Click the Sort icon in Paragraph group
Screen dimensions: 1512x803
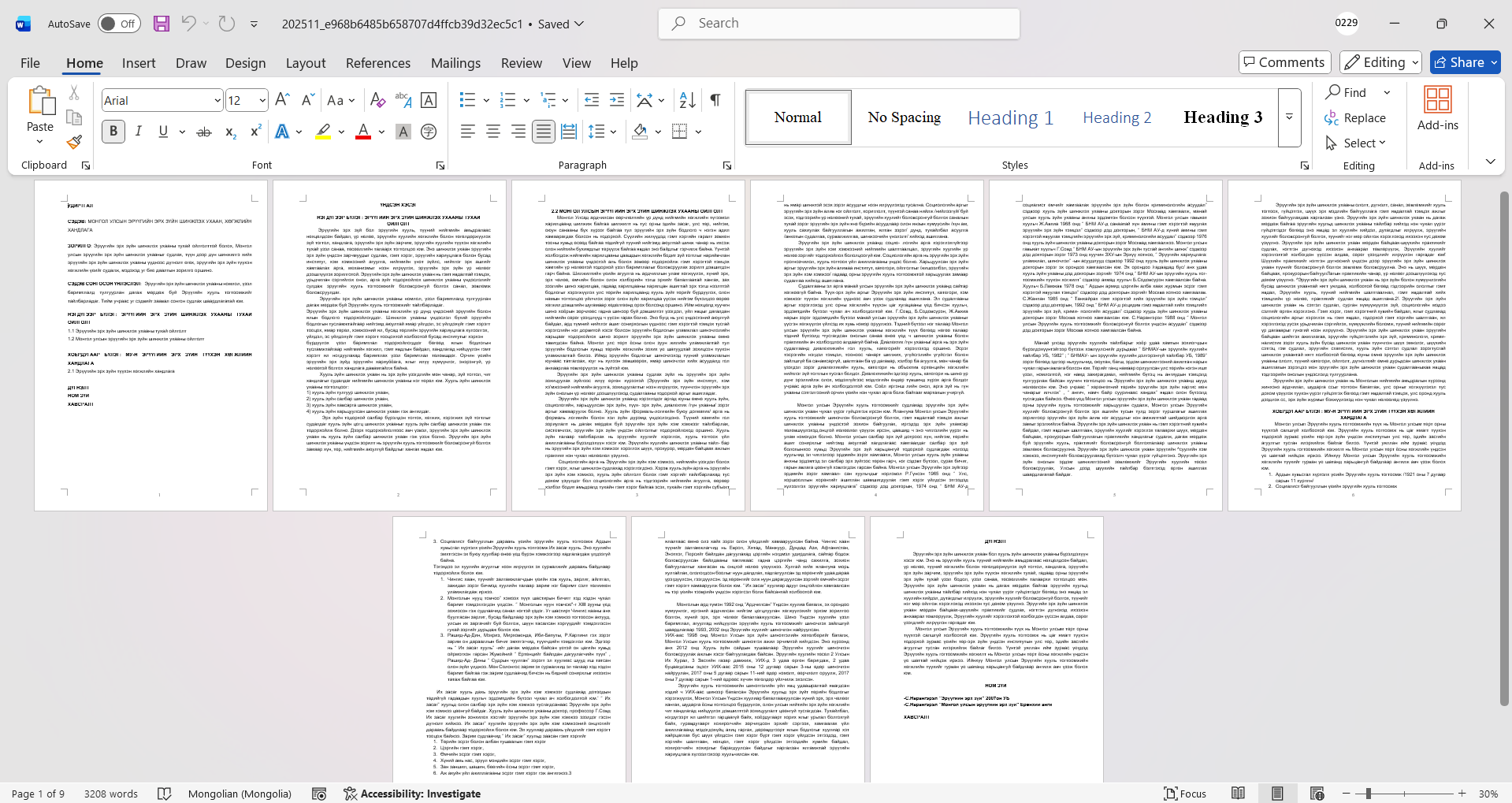pos(687,100)
